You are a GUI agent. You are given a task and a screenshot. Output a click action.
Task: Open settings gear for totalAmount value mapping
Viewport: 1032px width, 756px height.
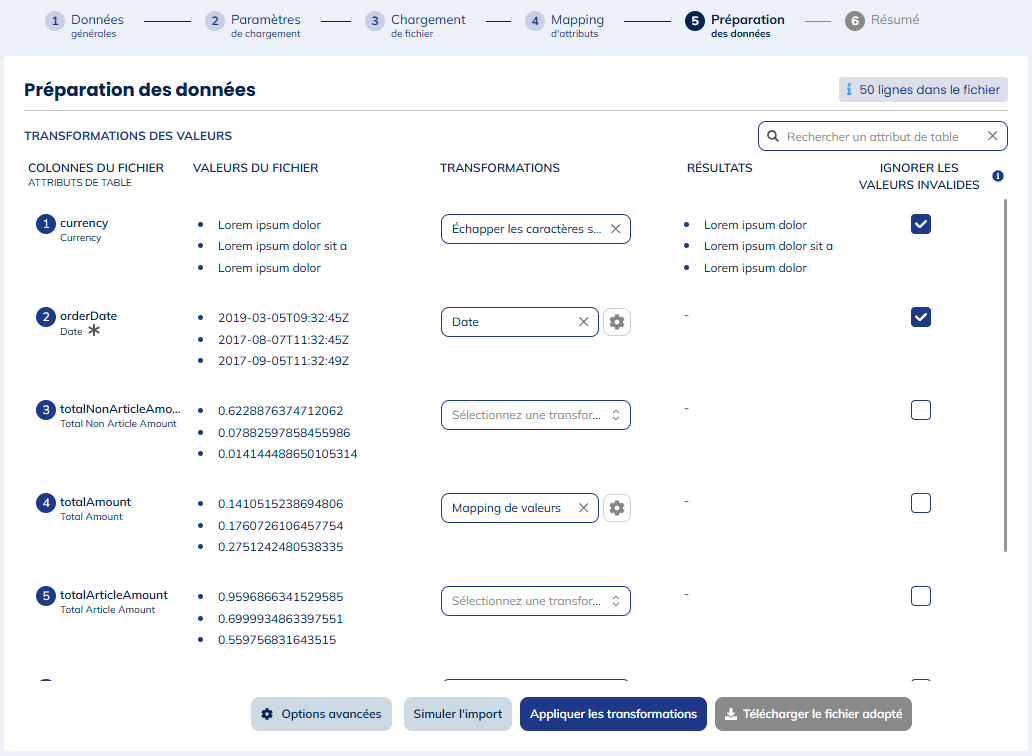point(617,508)
